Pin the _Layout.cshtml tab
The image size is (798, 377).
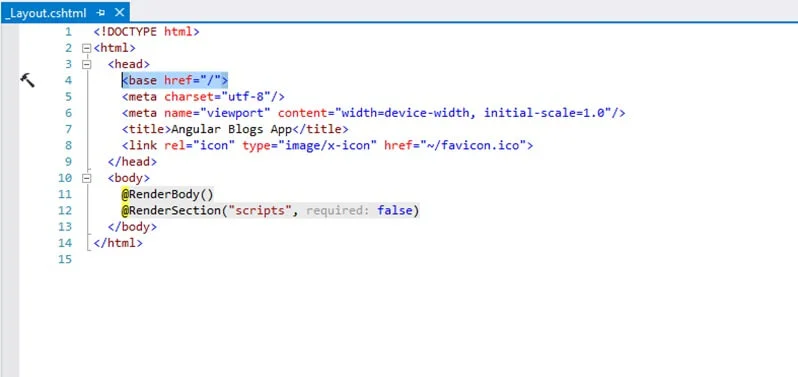(x=100, y=13)
